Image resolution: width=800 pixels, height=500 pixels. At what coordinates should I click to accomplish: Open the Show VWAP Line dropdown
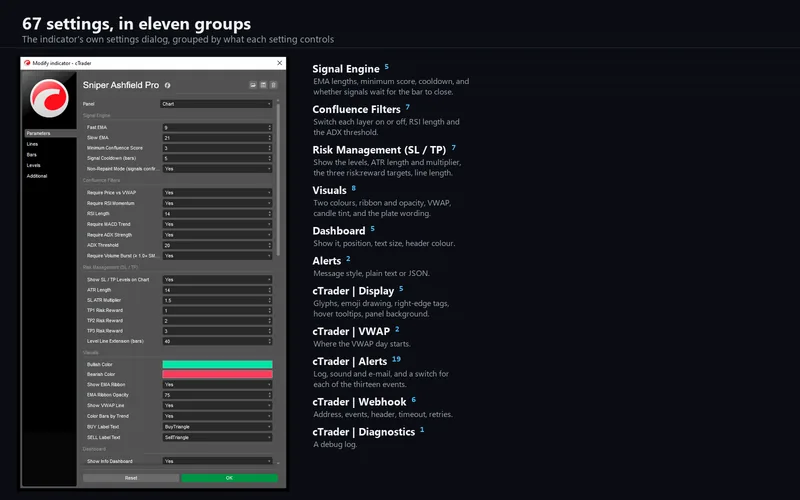tap(217, 405)
